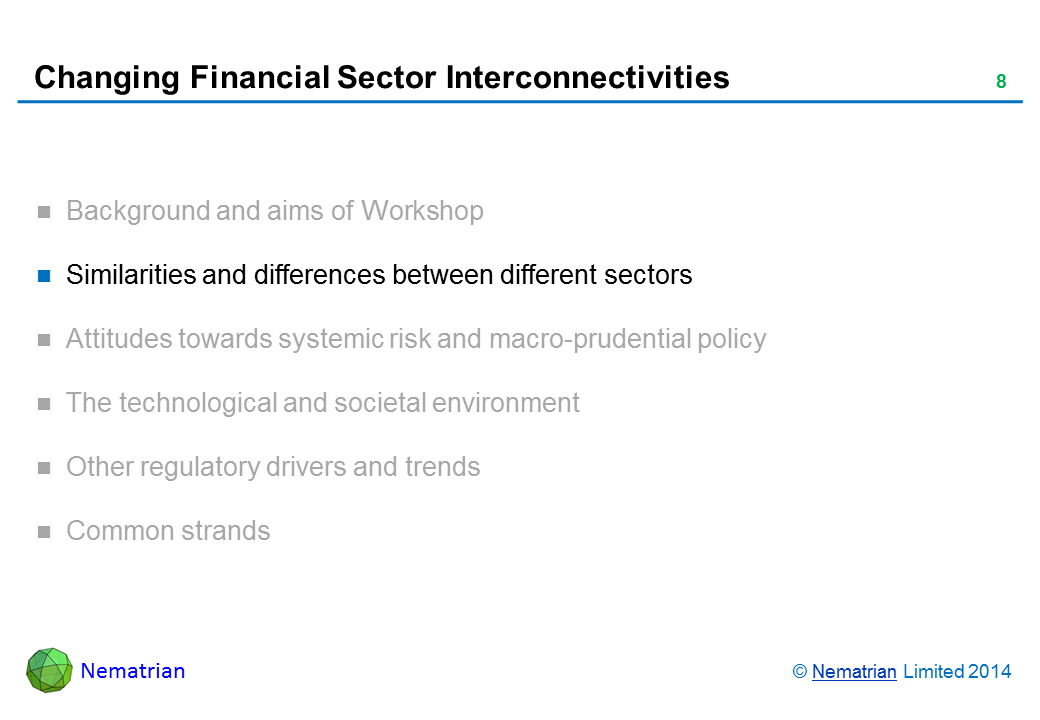Click the green slide number 8
The width and height of the screenshot is (1040, 720).
click(x=1000, y=82)
